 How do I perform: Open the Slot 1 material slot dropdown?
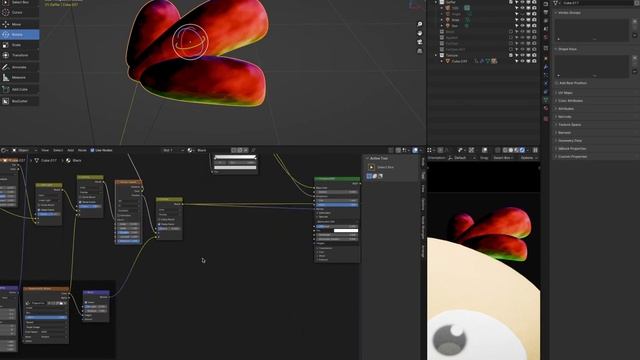pyautogui.click(x=173, y=150)
